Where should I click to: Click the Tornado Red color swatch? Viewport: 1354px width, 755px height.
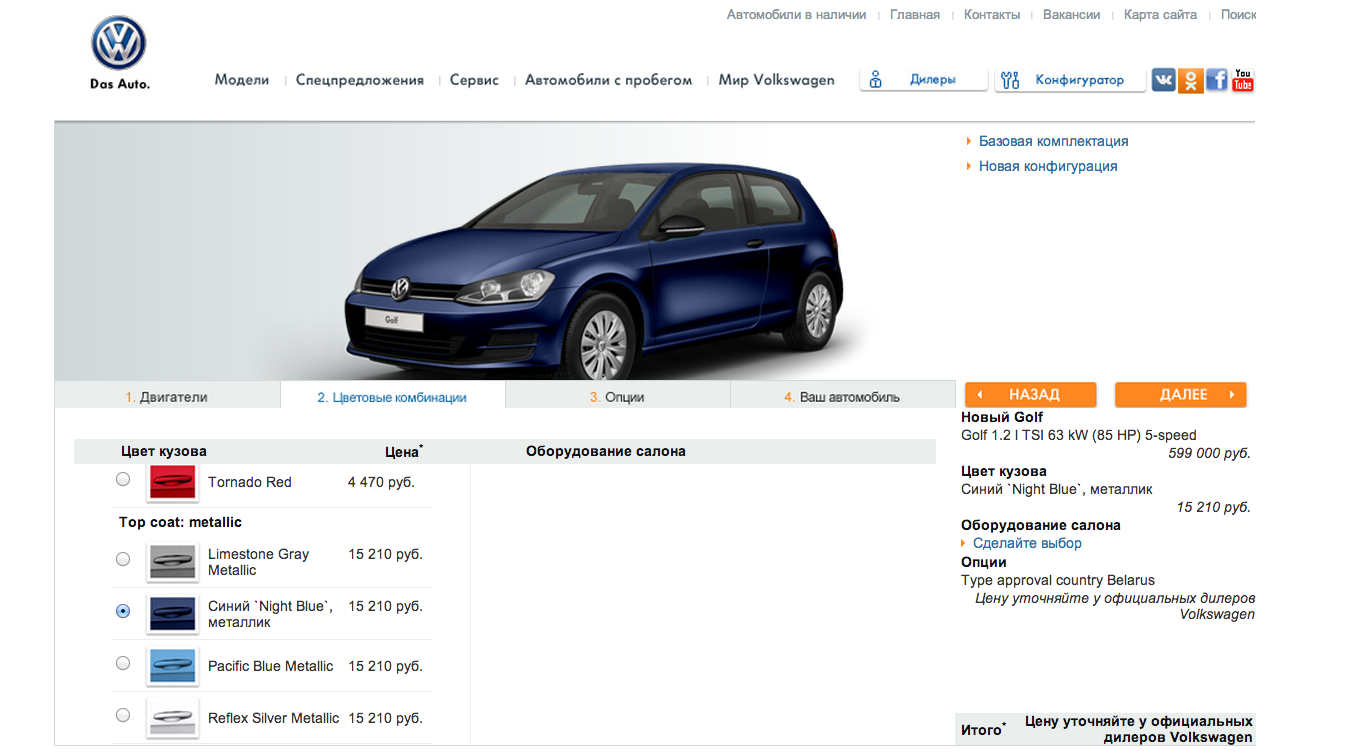click(x=172, y=483)
